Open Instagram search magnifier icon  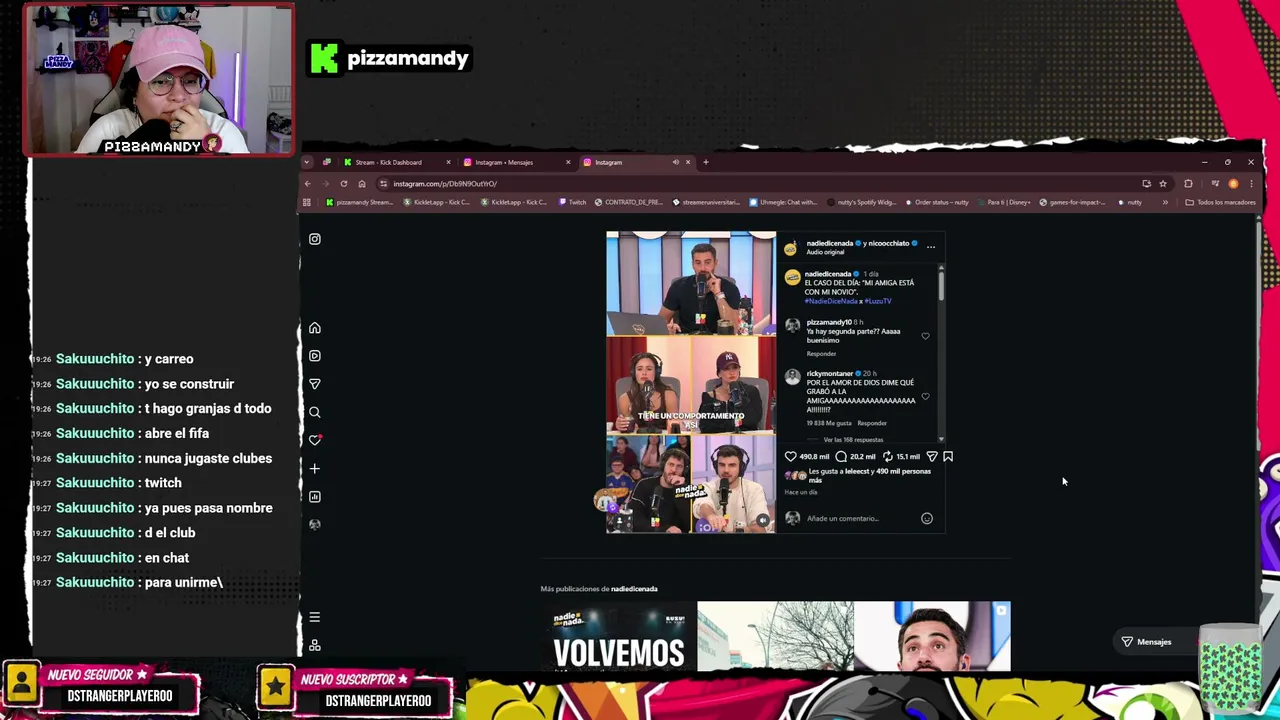point(314,412)
